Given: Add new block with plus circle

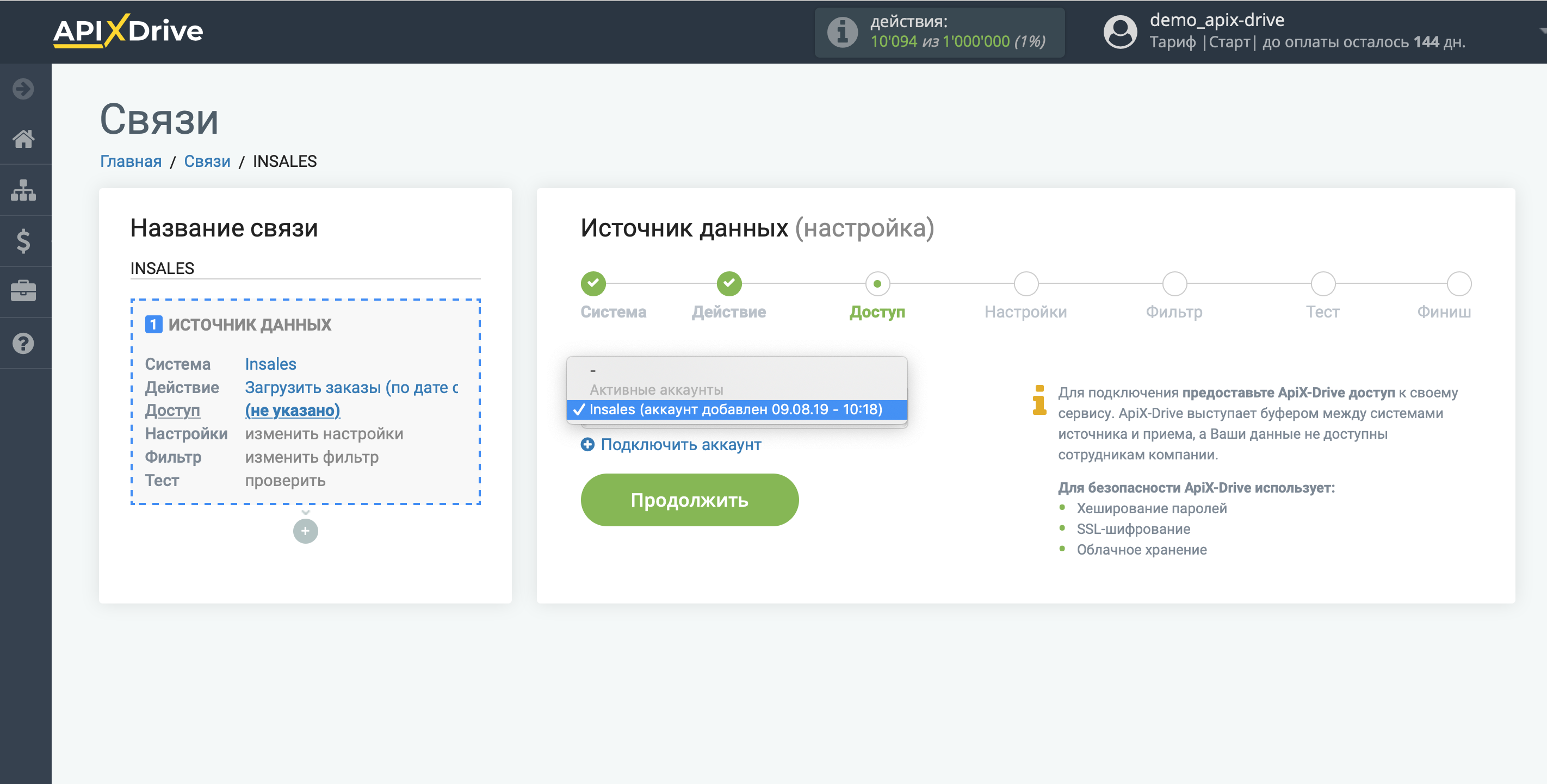Looking at the screenshot, I should (306, 531).
